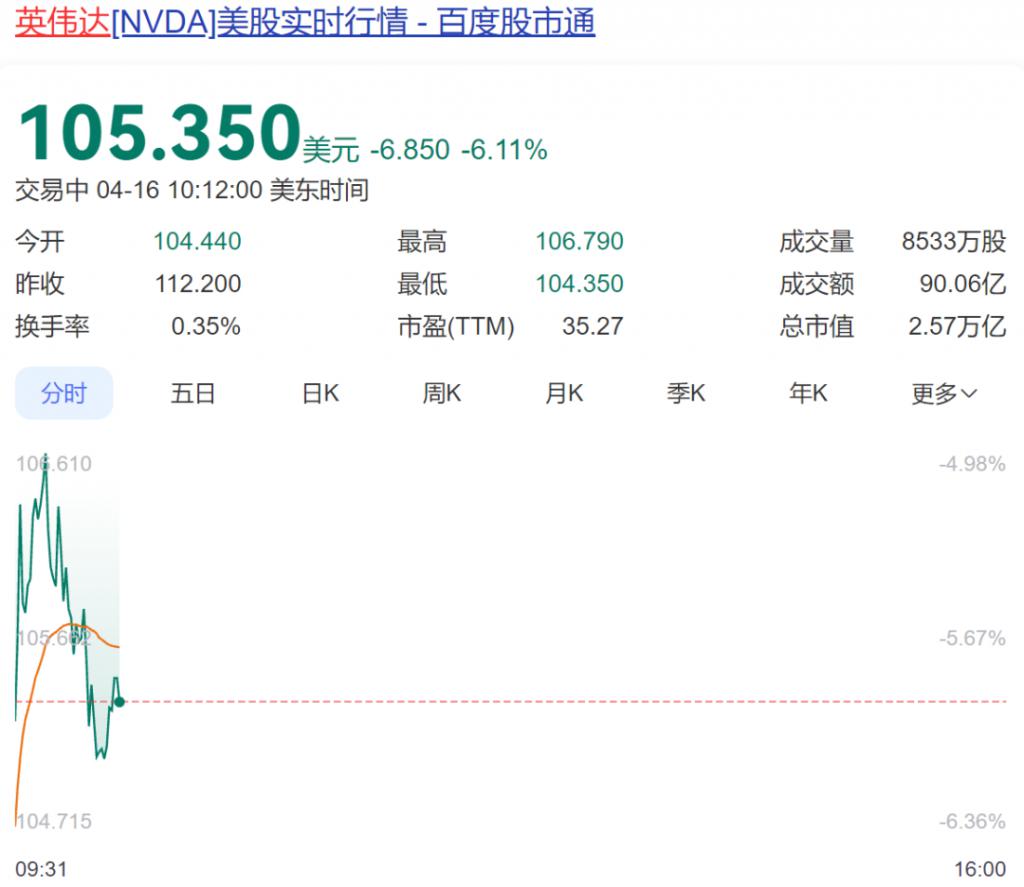Click the 市盈(TTM) value 35.27

coord(592,327)
